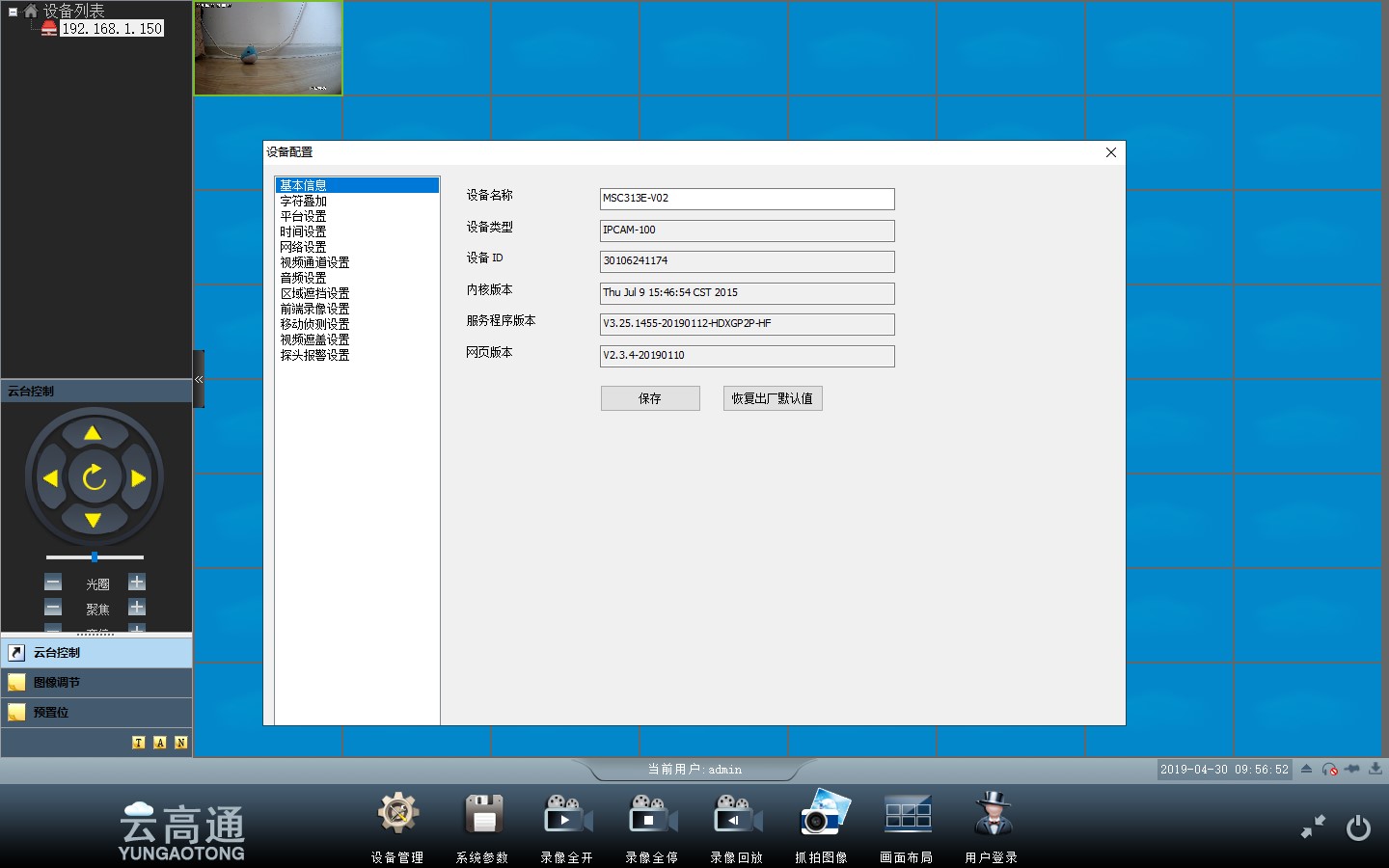Open the 用户登录 user login dialog
Screen dimensions: 1389x868
991,827
